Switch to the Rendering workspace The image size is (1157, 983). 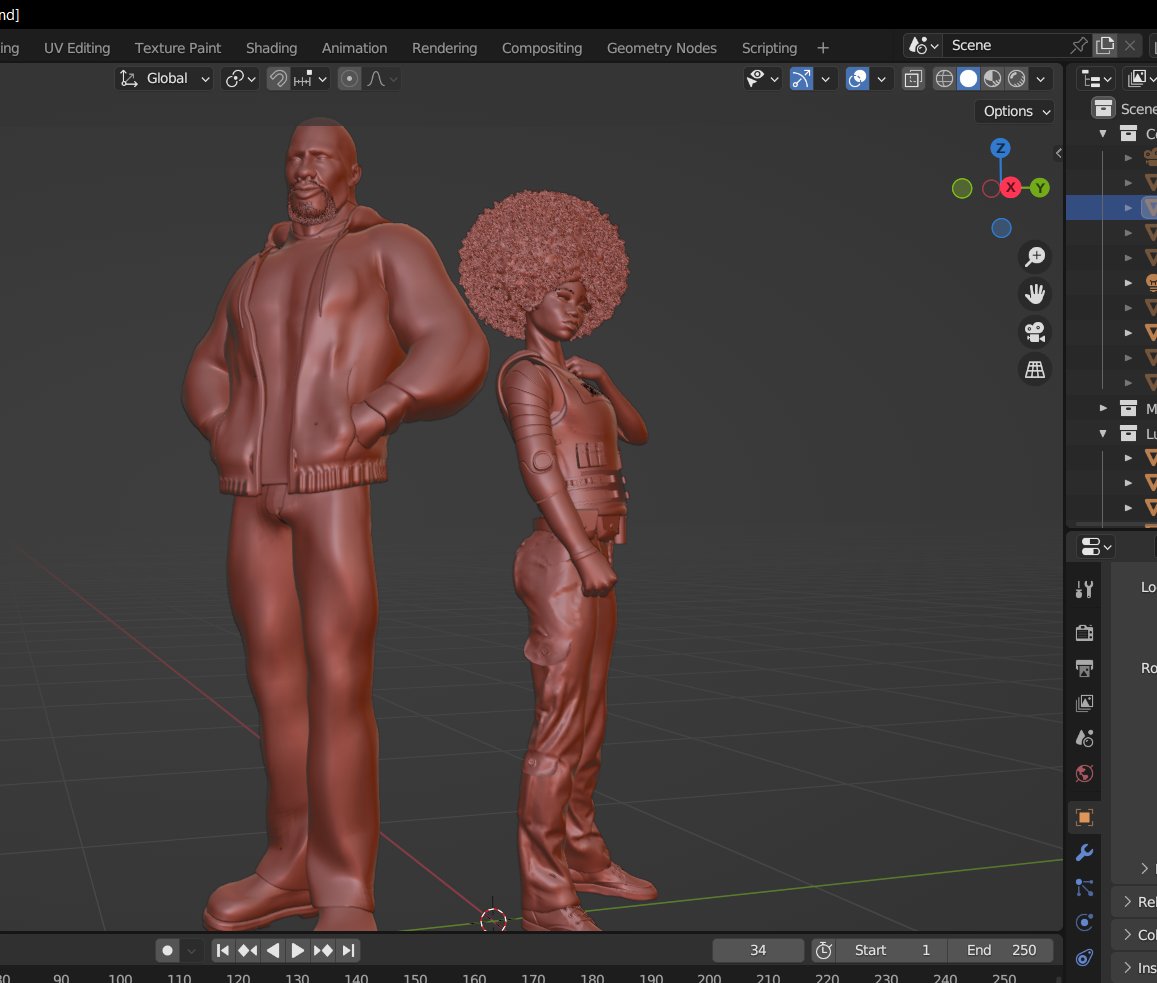coord(444,48)
